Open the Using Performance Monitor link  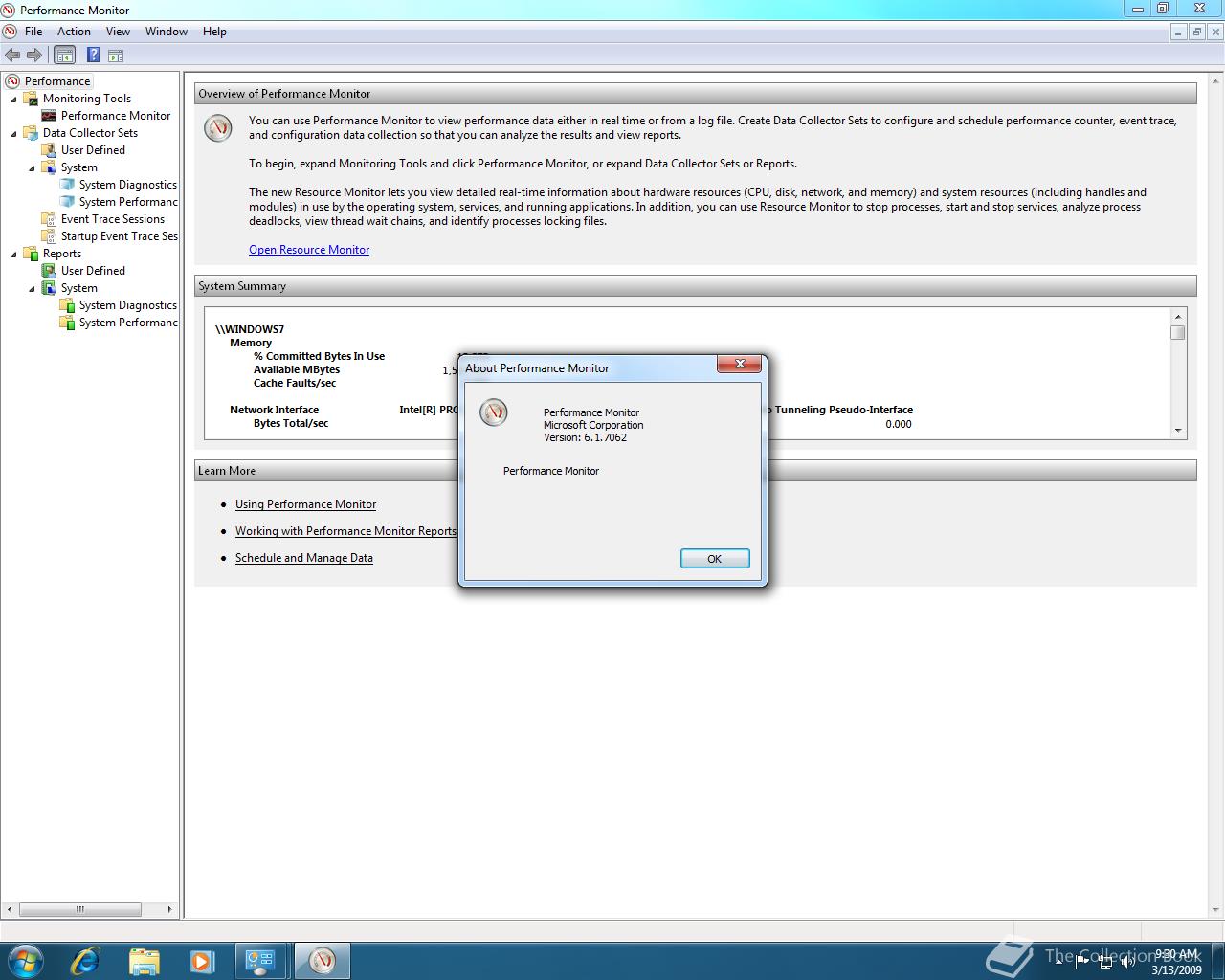[x=305, y=504]
